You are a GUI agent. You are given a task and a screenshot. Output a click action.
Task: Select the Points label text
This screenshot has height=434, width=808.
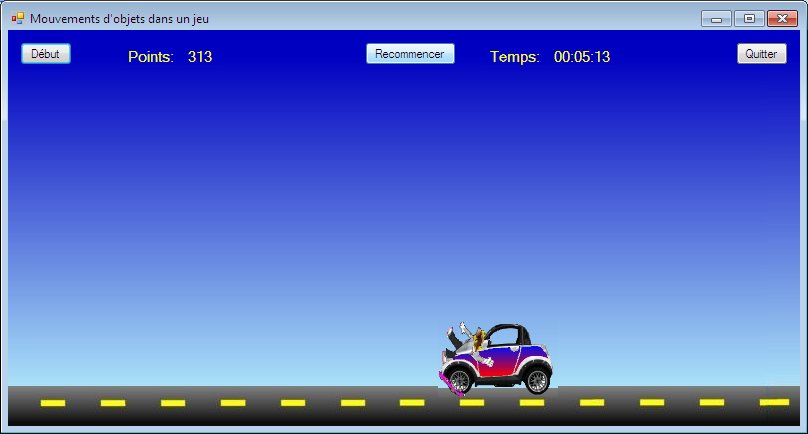tap(150, 57)
